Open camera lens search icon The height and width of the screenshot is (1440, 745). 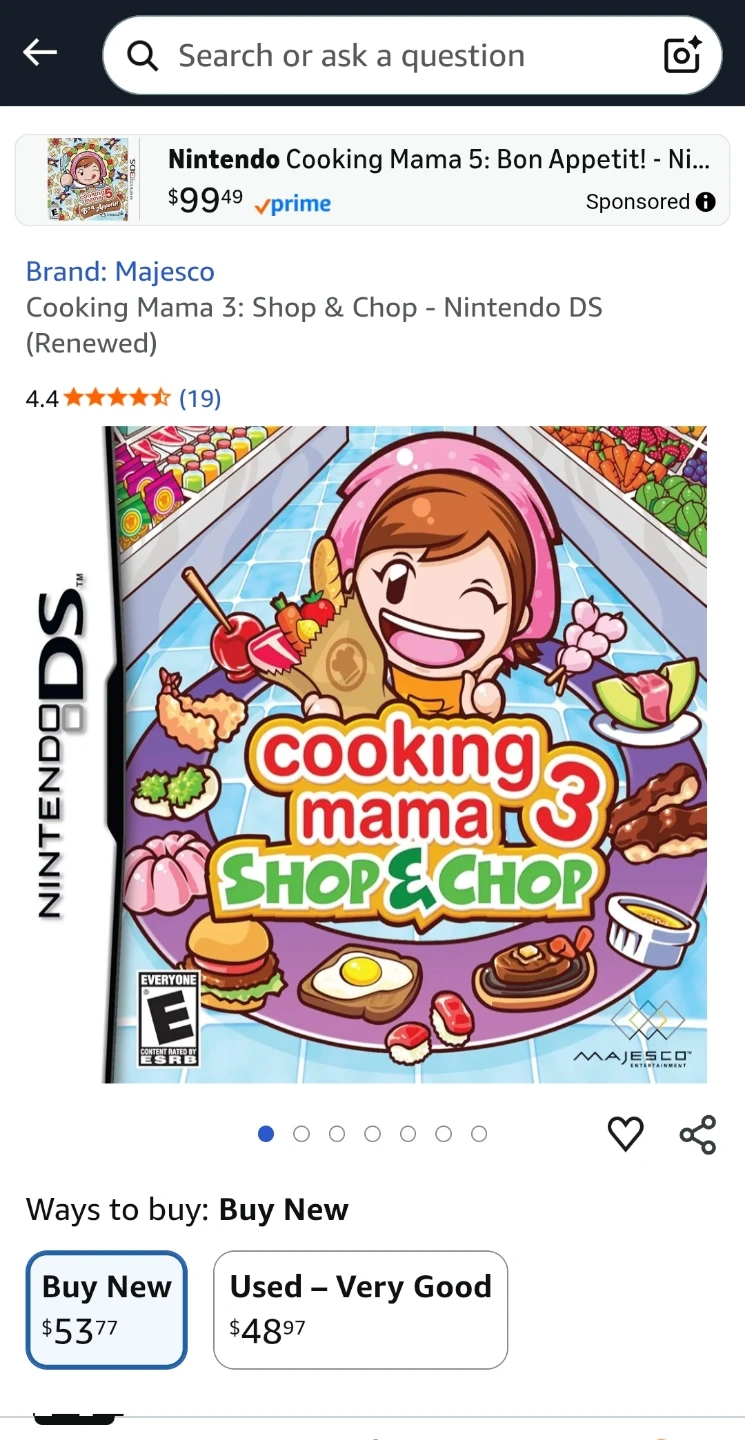coord(683,56)
